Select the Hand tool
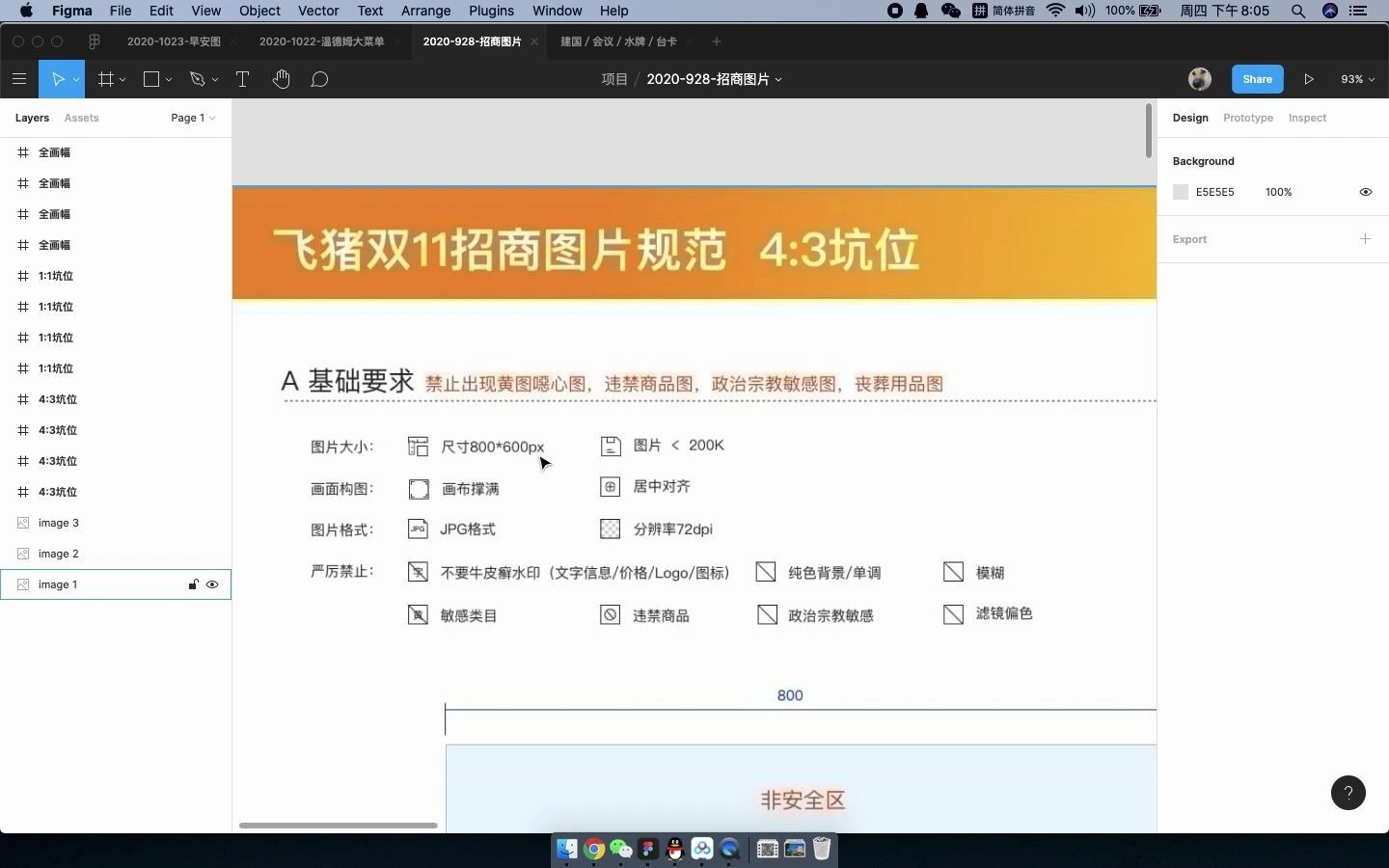The image size is (1389, 868). pos(281,79)
